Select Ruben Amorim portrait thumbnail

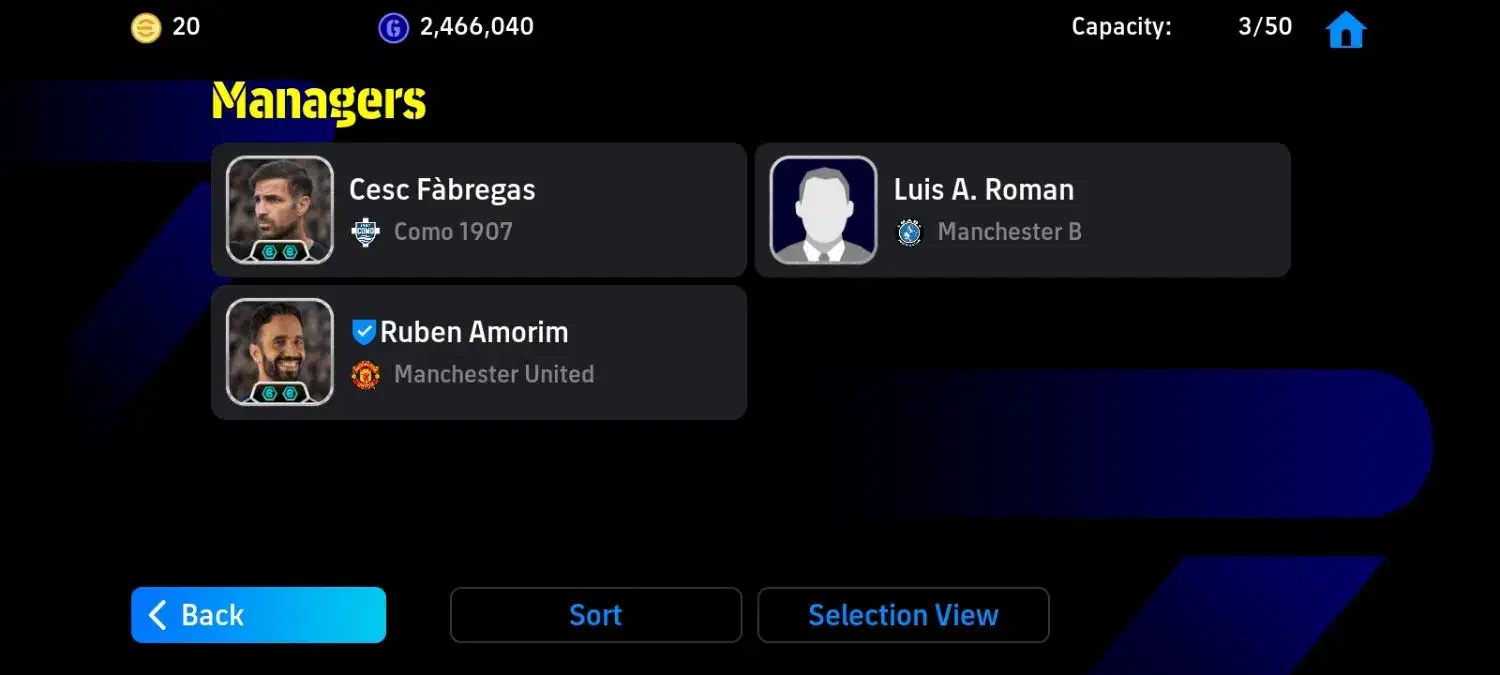[x=280, y=352]
